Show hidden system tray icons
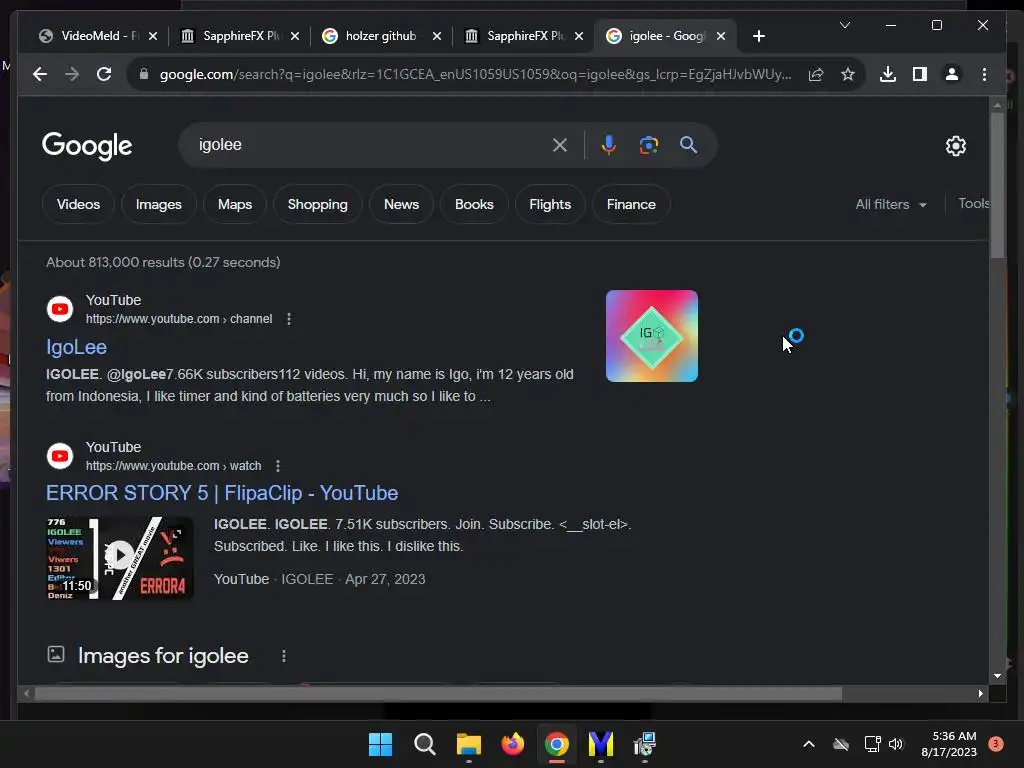The image size is (1024, 768). (808, 744)
